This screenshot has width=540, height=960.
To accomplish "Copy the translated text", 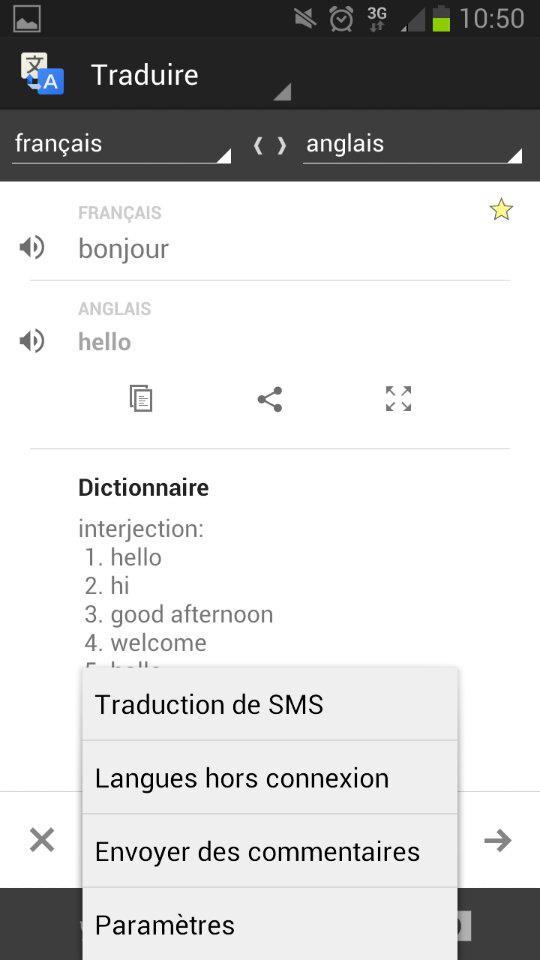I will click(141, 399).
